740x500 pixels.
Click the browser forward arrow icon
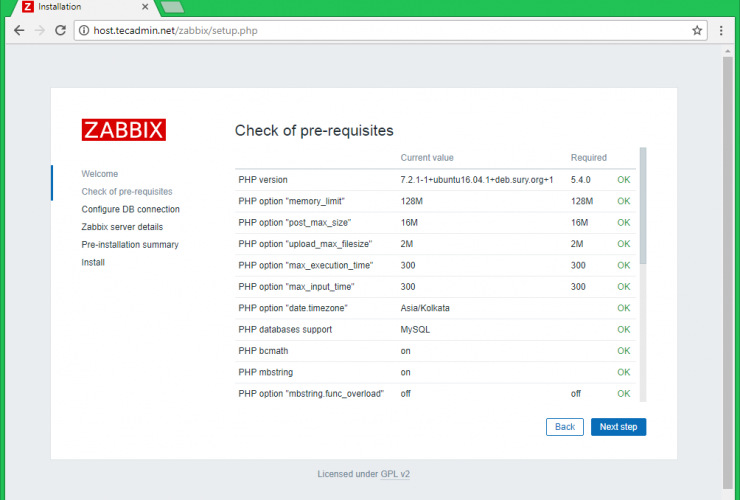point(39,30)
